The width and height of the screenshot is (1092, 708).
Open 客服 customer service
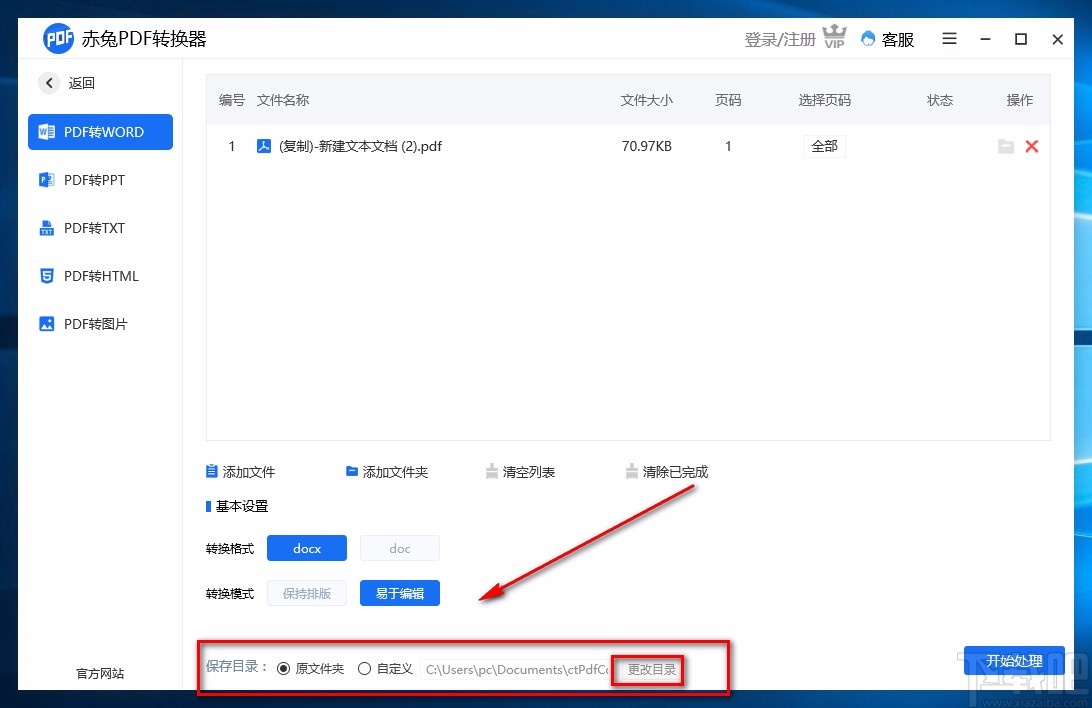tap(887, 39)
